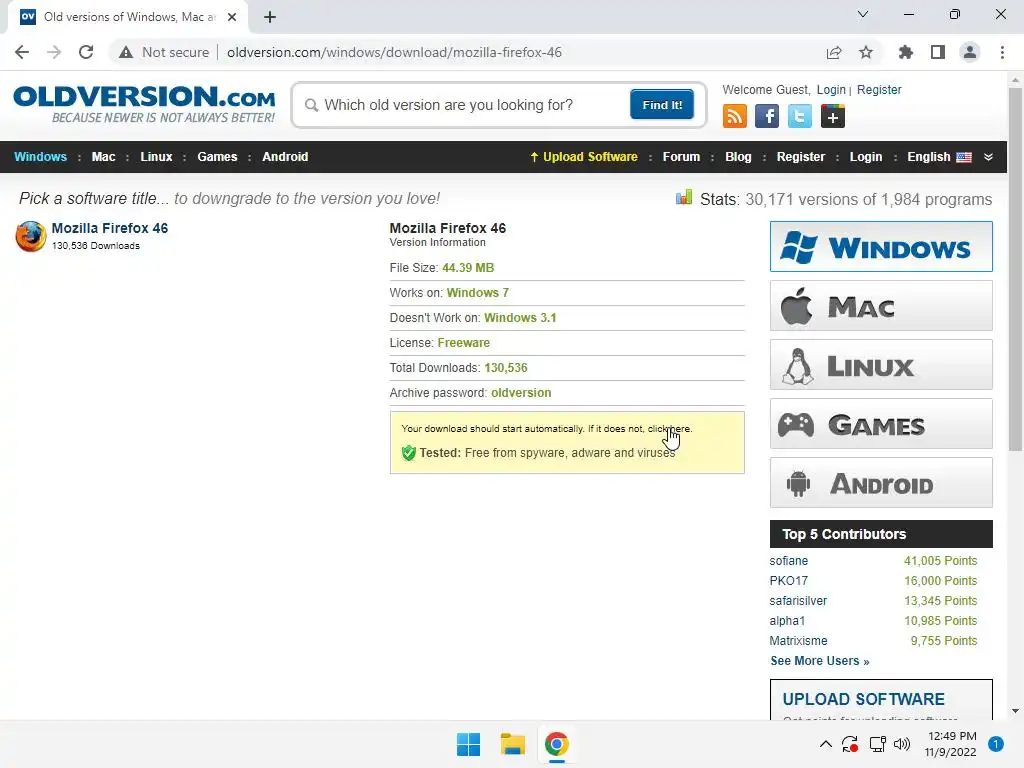Screen dimensions: 1024x768
Task: Click the Stats bar chart icon
Action: point(684,197)
